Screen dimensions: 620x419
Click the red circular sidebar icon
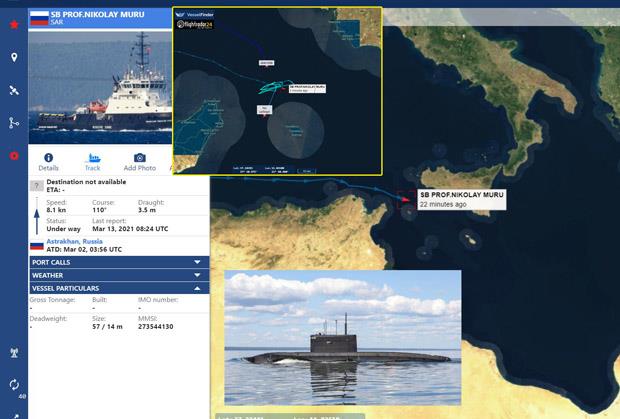14,156
